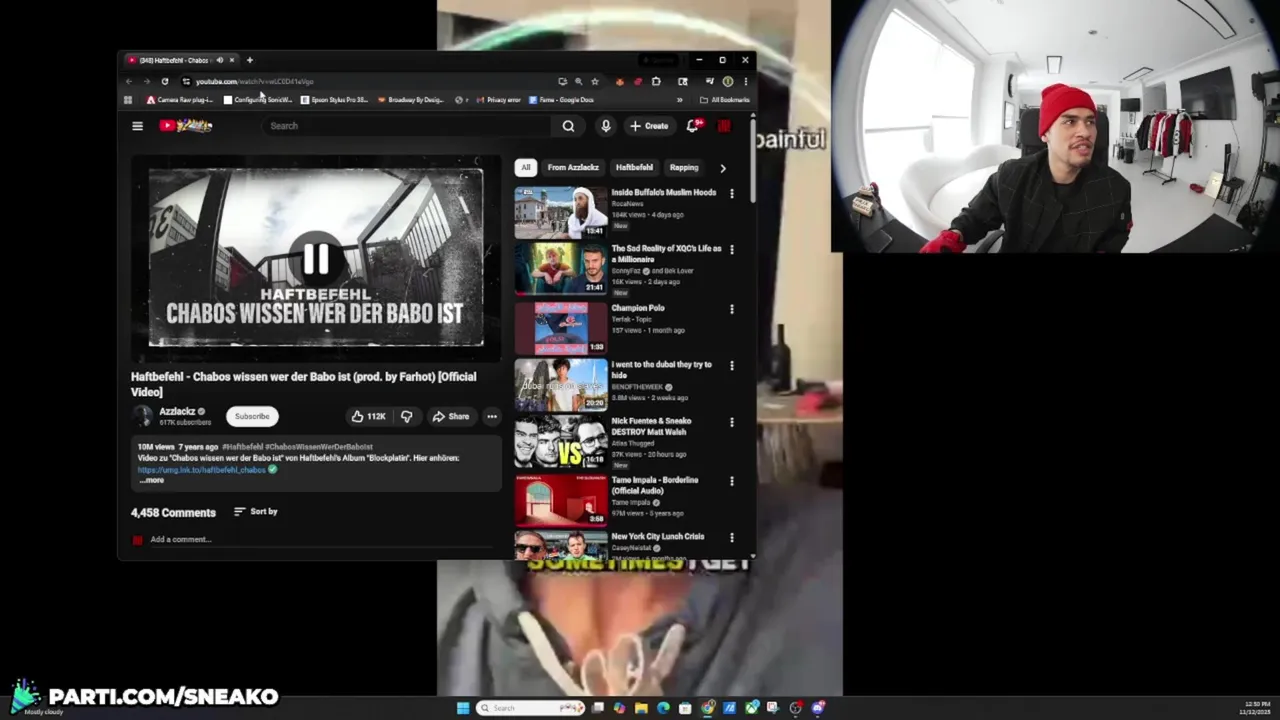1280x720 pixels.
Task: Go back in Chrome browser
Action: 129,81
